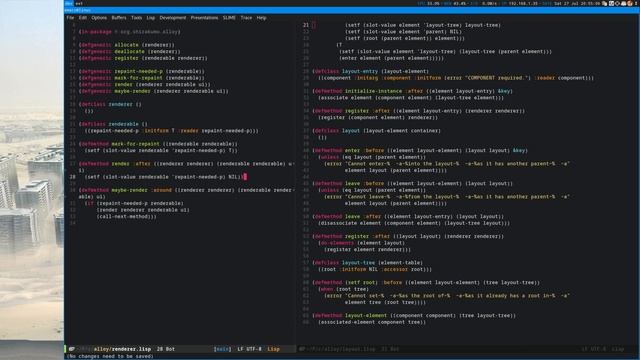Click 'layout-entry' defclass name in right pane
Screen dimensions: 640x360
[360, 71]
